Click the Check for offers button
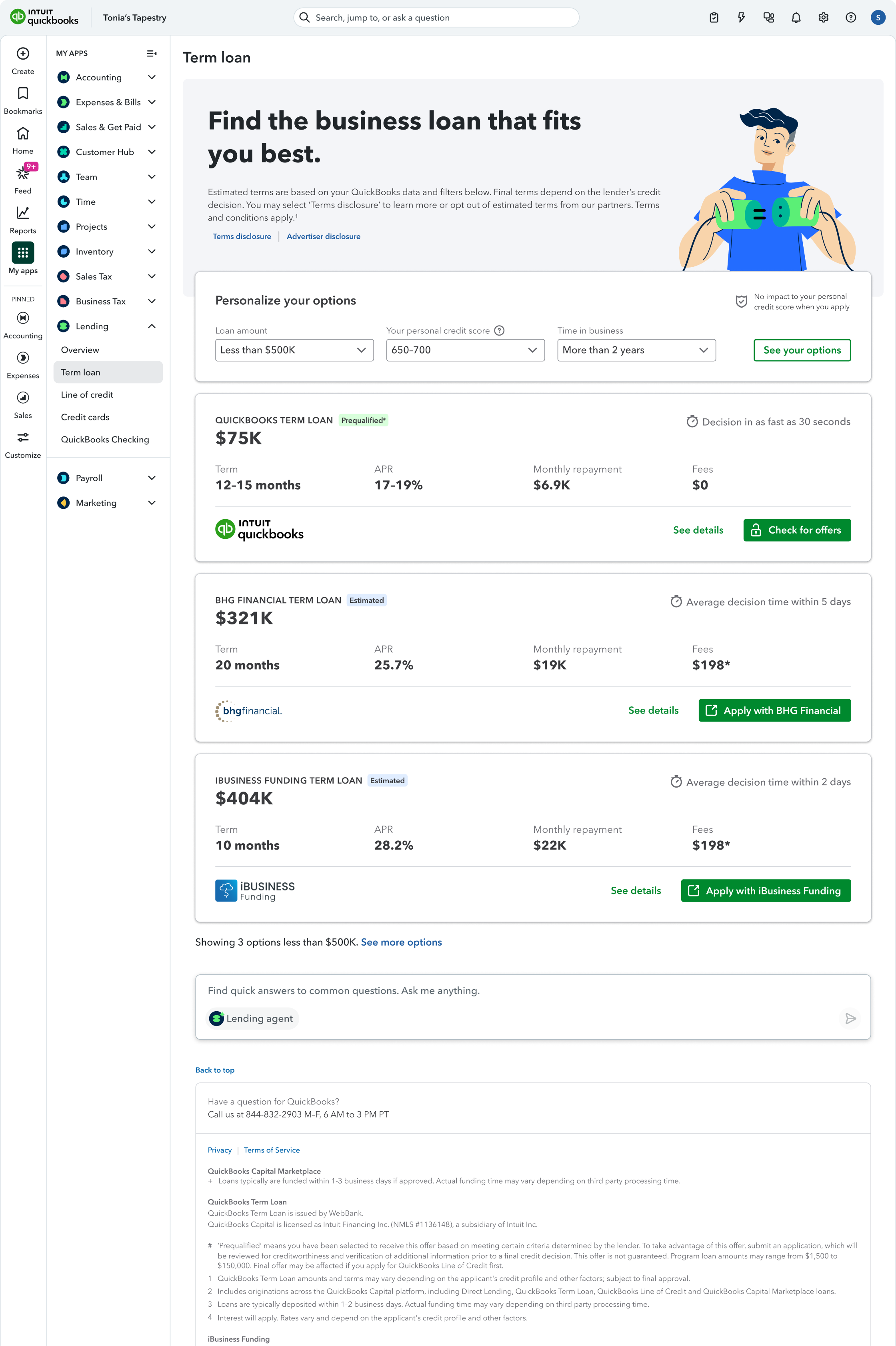This screenshot has width=896, height=1346. click(796, 530)
